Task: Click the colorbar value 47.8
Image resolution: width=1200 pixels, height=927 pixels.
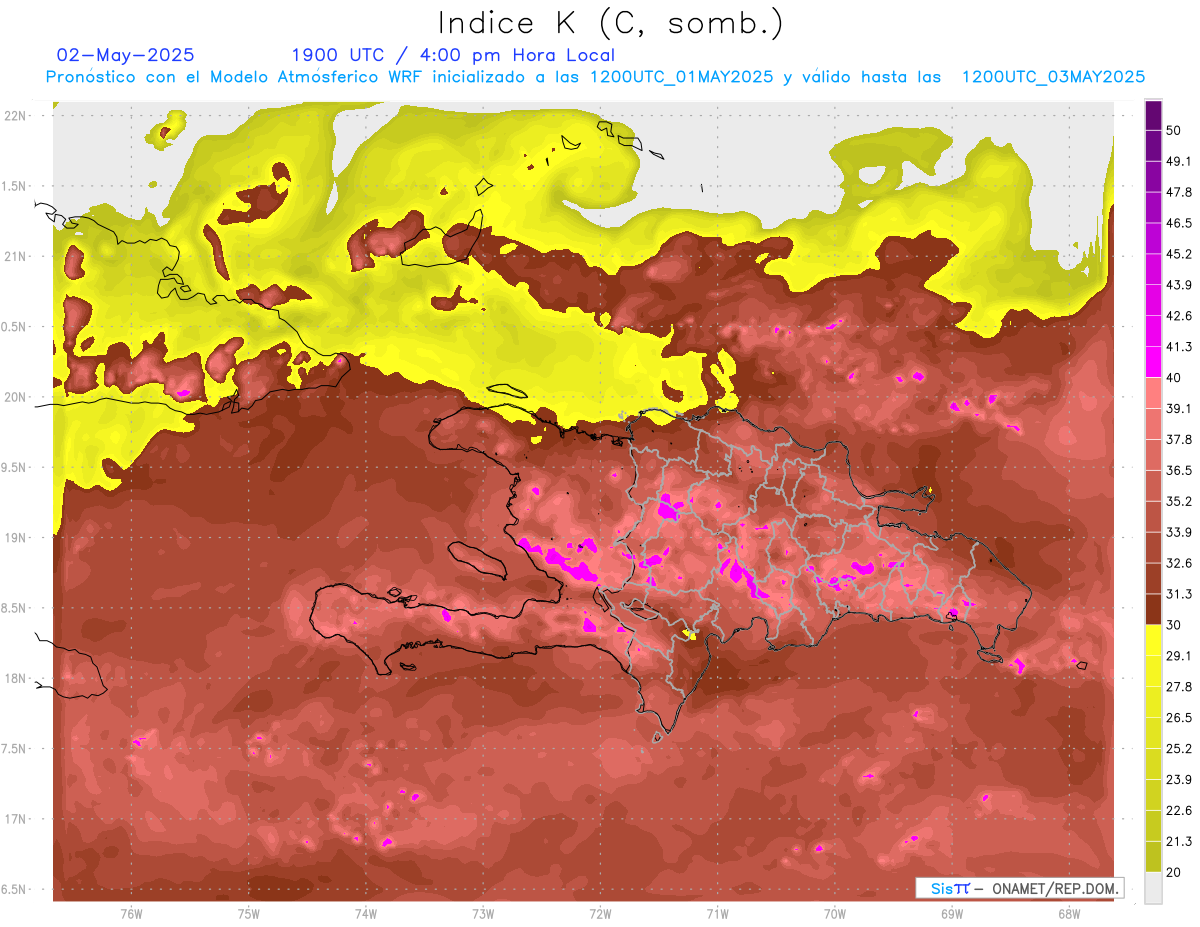Action: point(1178,192)
